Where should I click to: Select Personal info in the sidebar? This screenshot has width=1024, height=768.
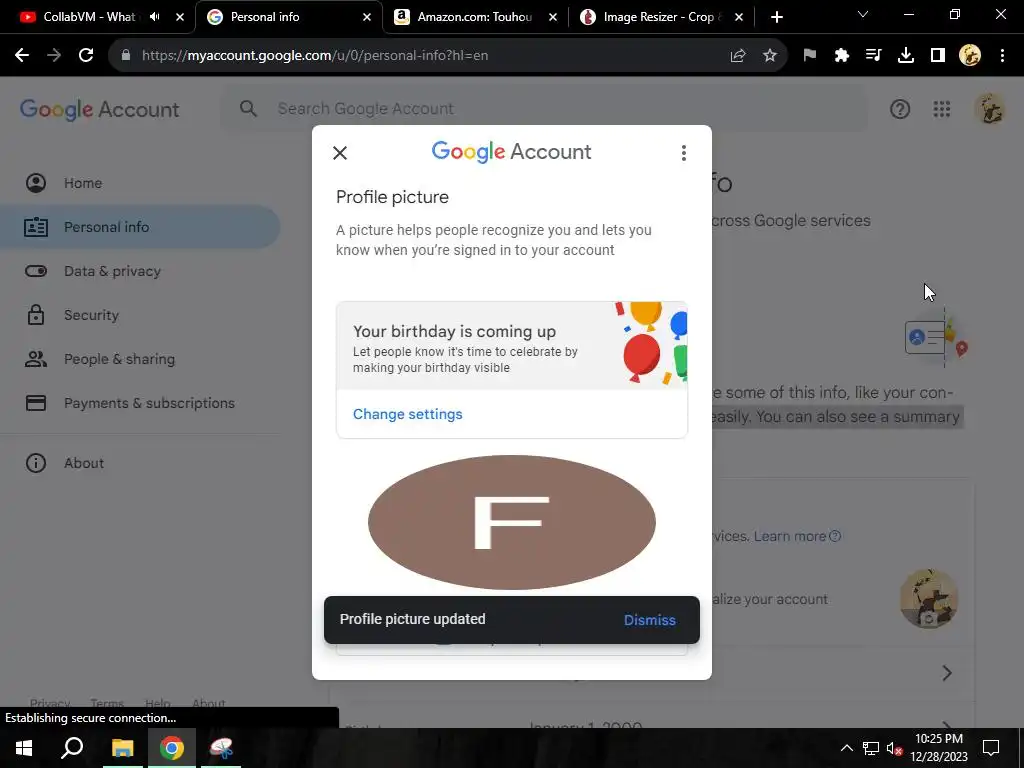(x=140, y=227)
